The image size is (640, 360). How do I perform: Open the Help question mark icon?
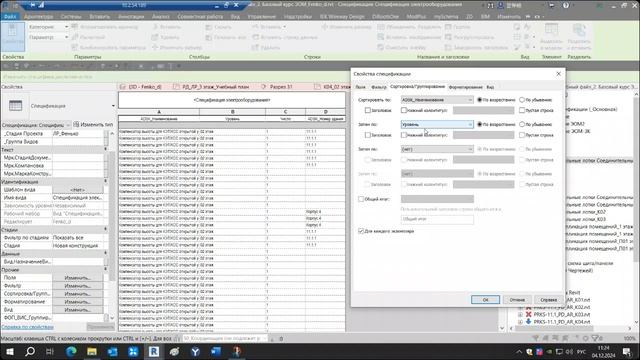point(566,5)
